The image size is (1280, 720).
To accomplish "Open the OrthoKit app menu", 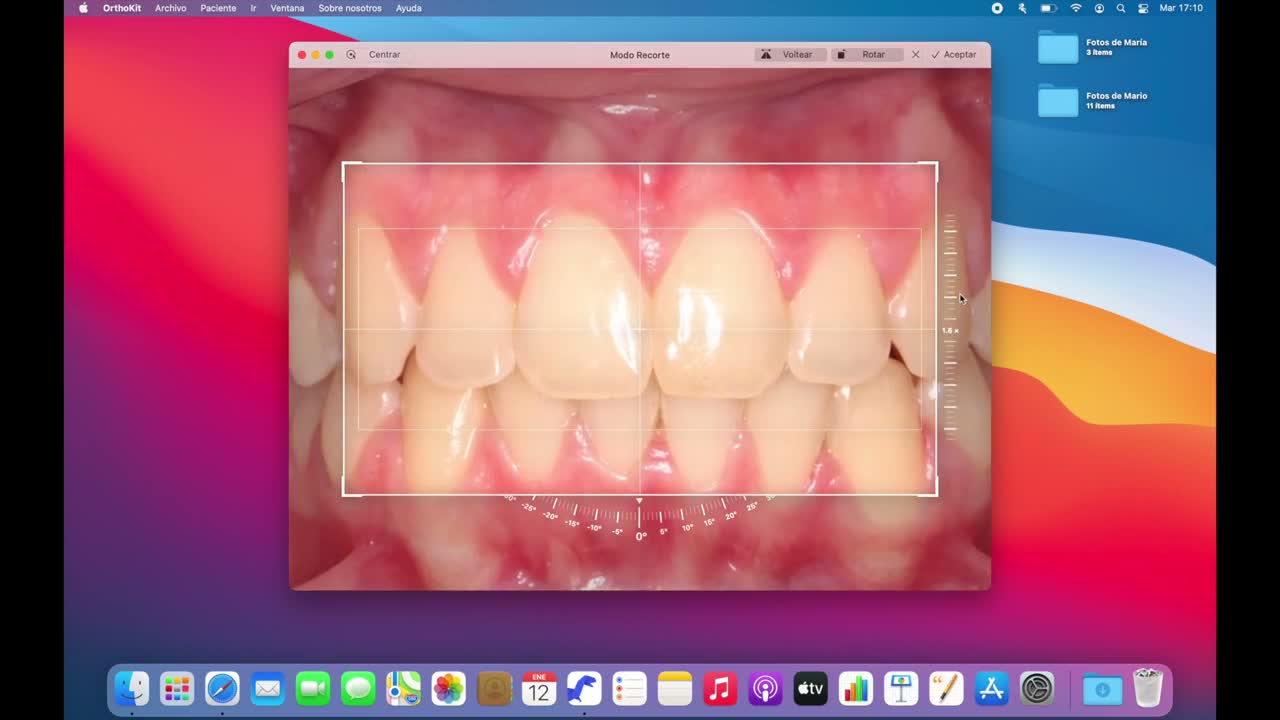I will pos(122,8).
